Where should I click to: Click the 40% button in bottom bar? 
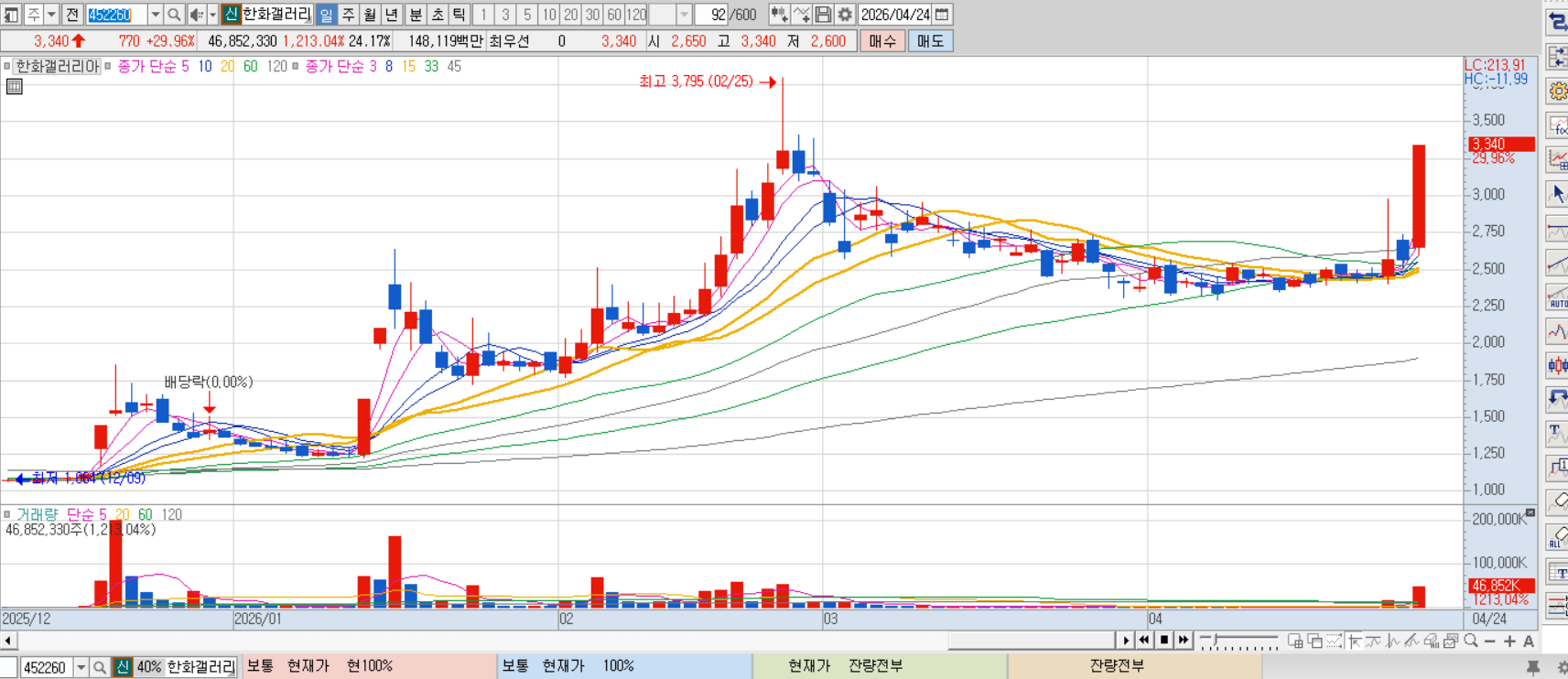coord(148,667)
